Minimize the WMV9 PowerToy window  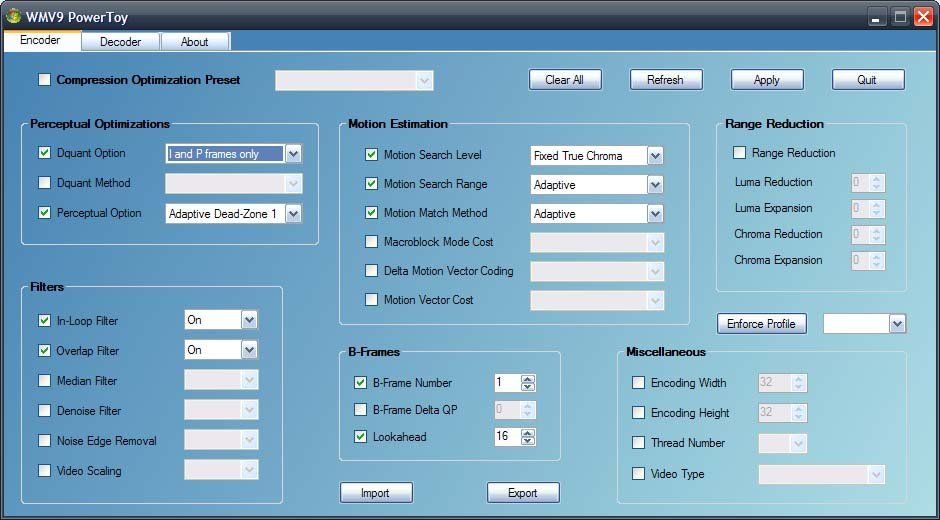[x=877, y=17]
